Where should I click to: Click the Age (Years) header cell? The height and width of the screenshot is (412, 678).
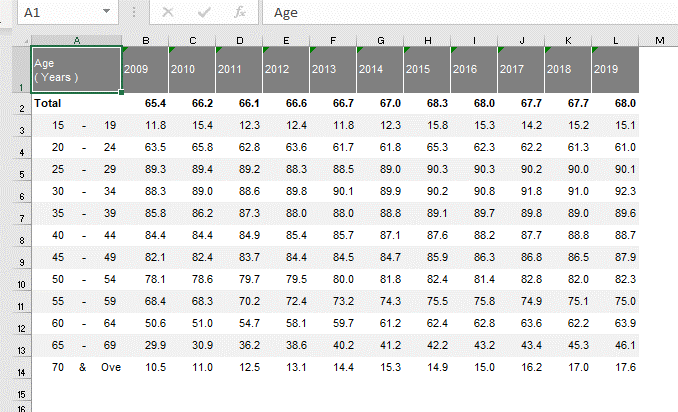tap(76, 69)
